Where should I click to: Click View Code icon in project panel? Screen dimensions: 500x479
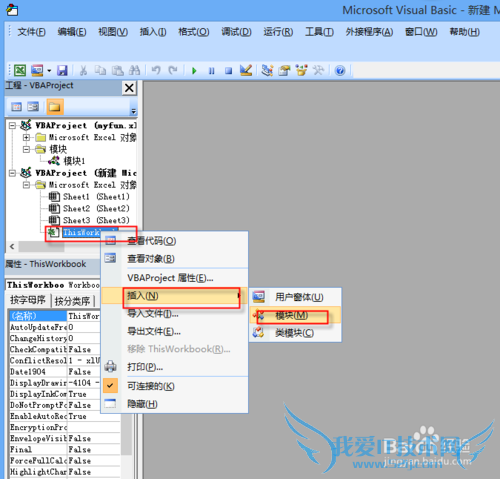coord(16,107)
